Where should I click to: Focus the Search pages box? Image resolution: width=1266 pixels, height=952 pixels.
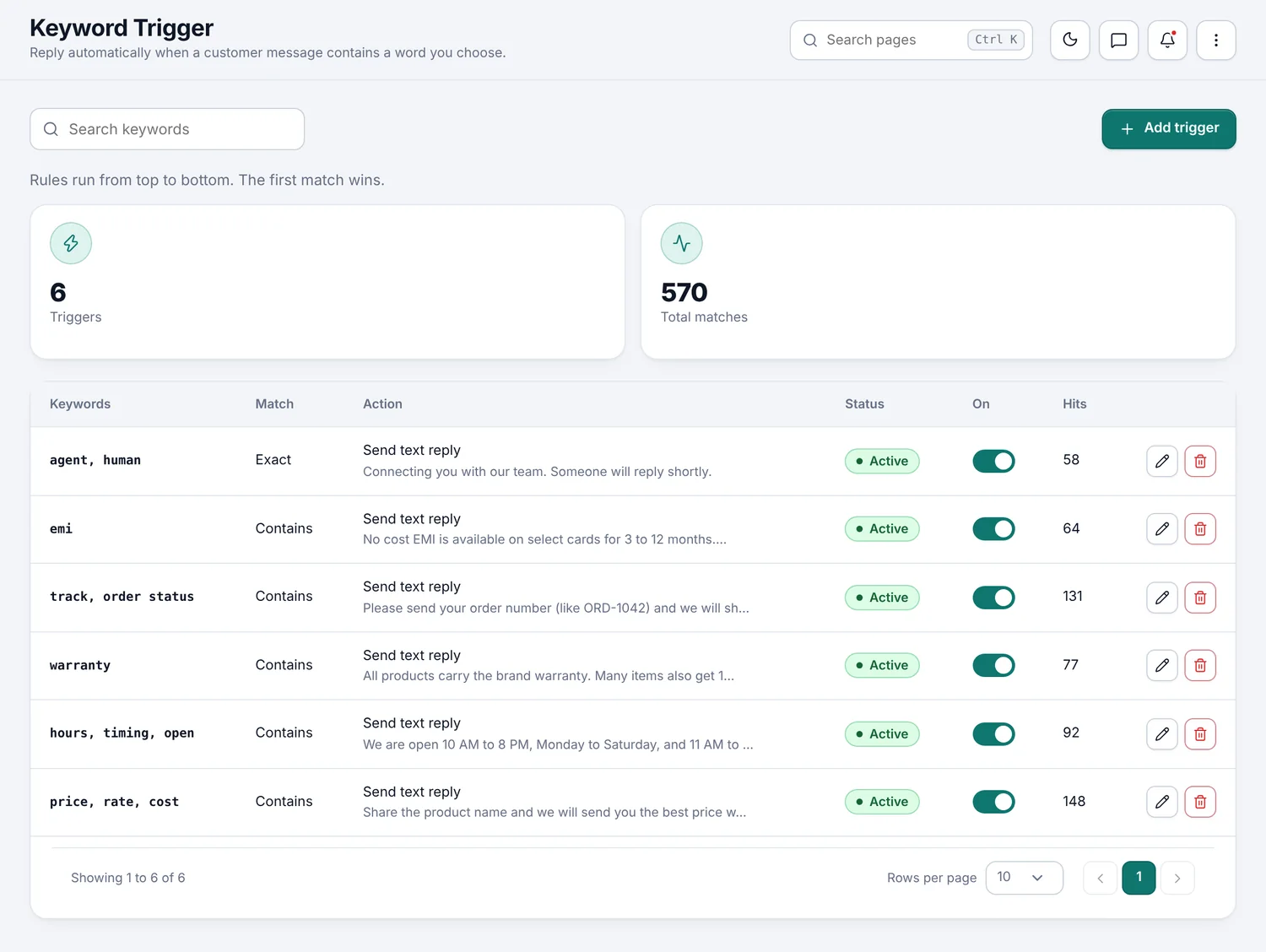tap(911, 40)
